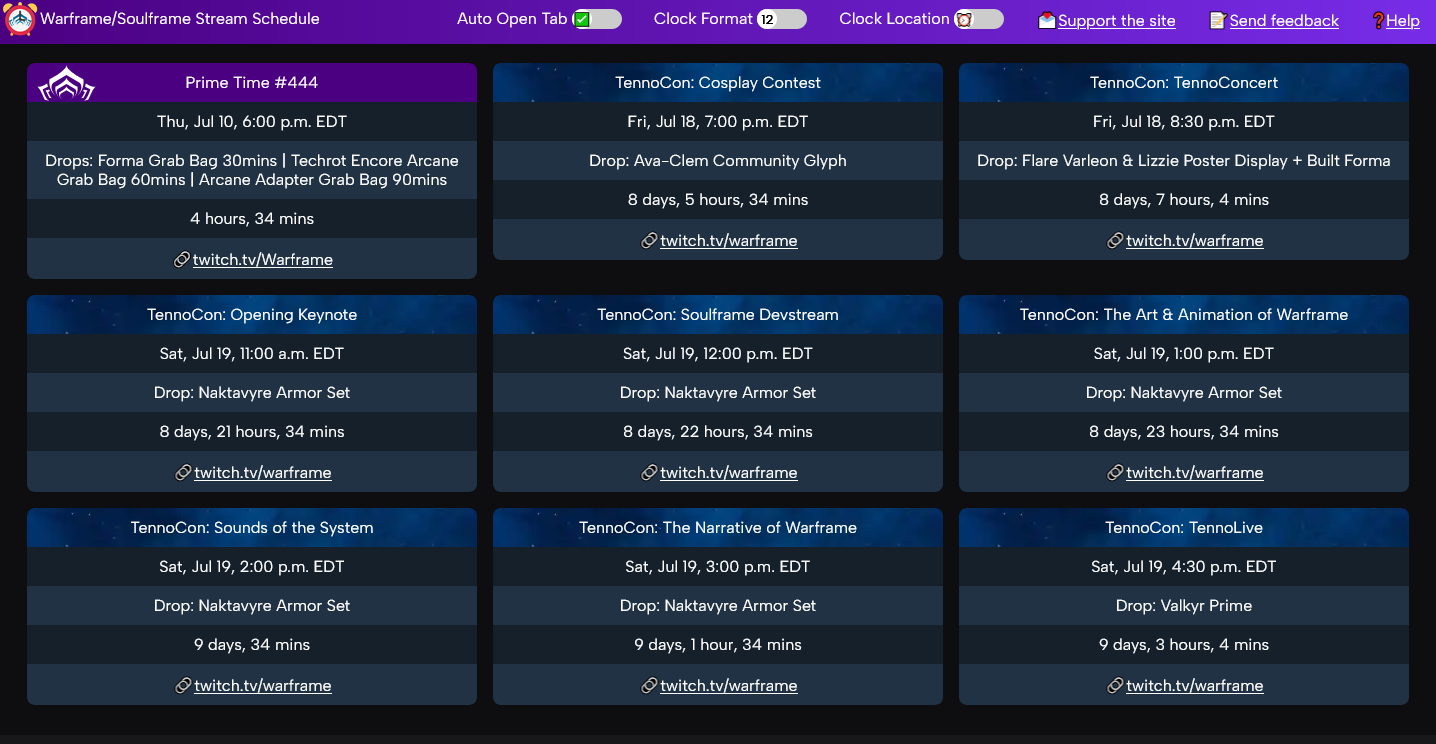This screenshot has width=1436, height=744.
Task: Click the TennoCon: Cosplay Contest title
Action: (x=718, y=83)
